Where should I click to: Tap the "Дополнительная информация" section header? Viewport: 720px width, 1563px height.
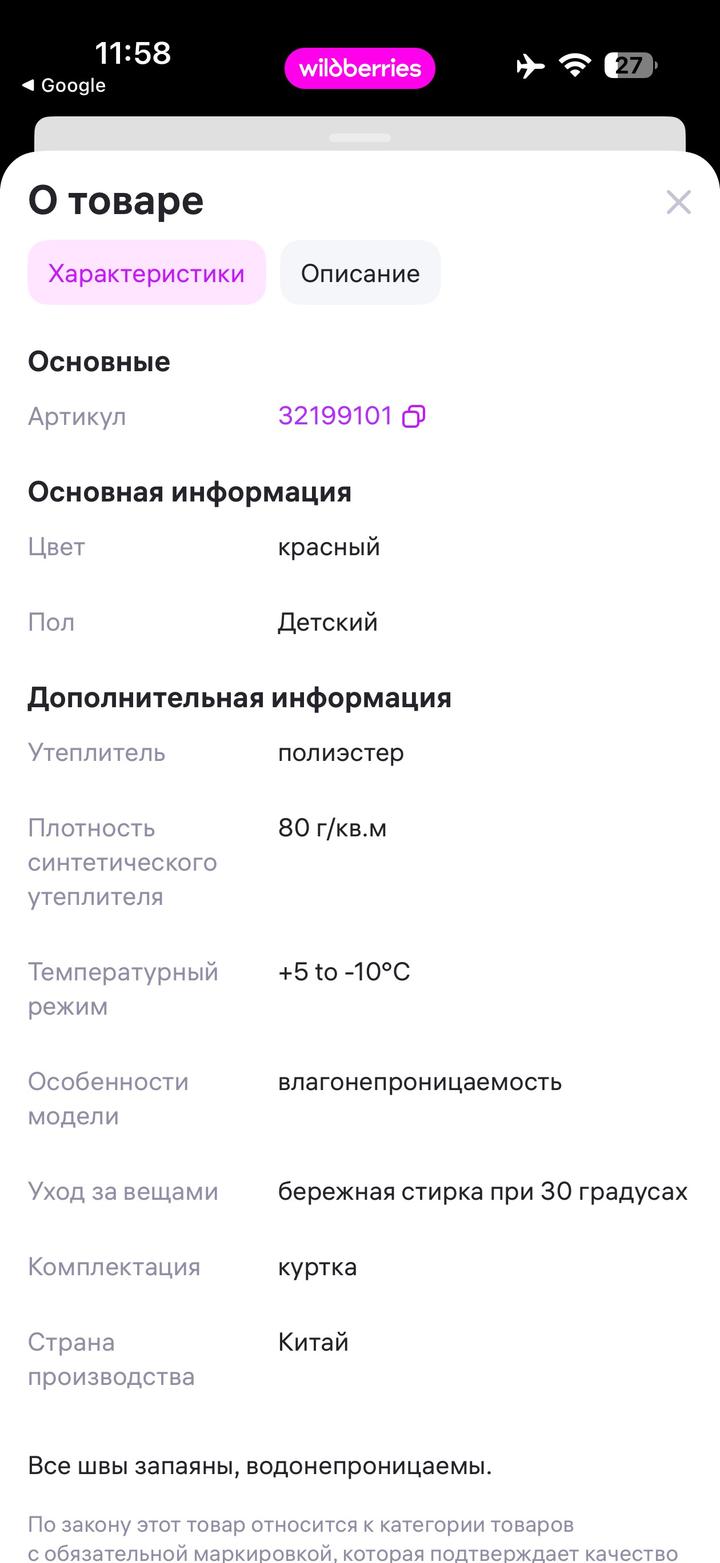click(x=239, y=697)
